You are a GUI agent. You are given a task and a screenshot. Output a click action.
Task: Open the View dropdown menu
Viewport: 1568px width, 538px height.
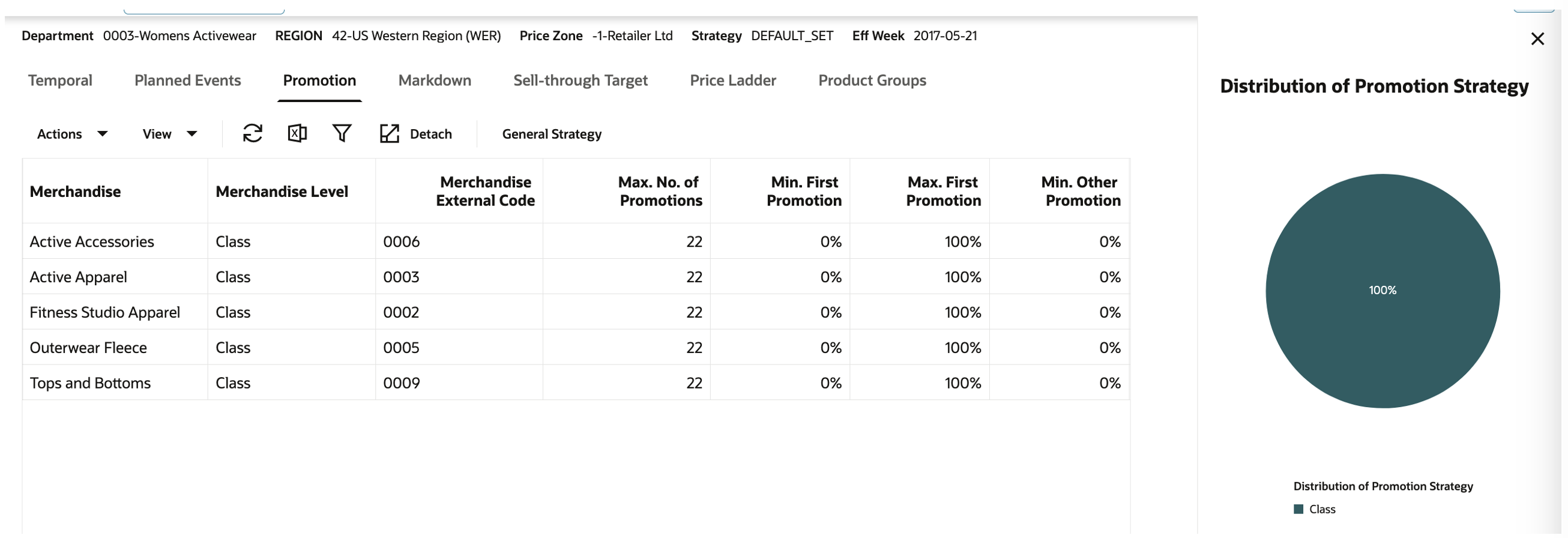tap(170, 134)
